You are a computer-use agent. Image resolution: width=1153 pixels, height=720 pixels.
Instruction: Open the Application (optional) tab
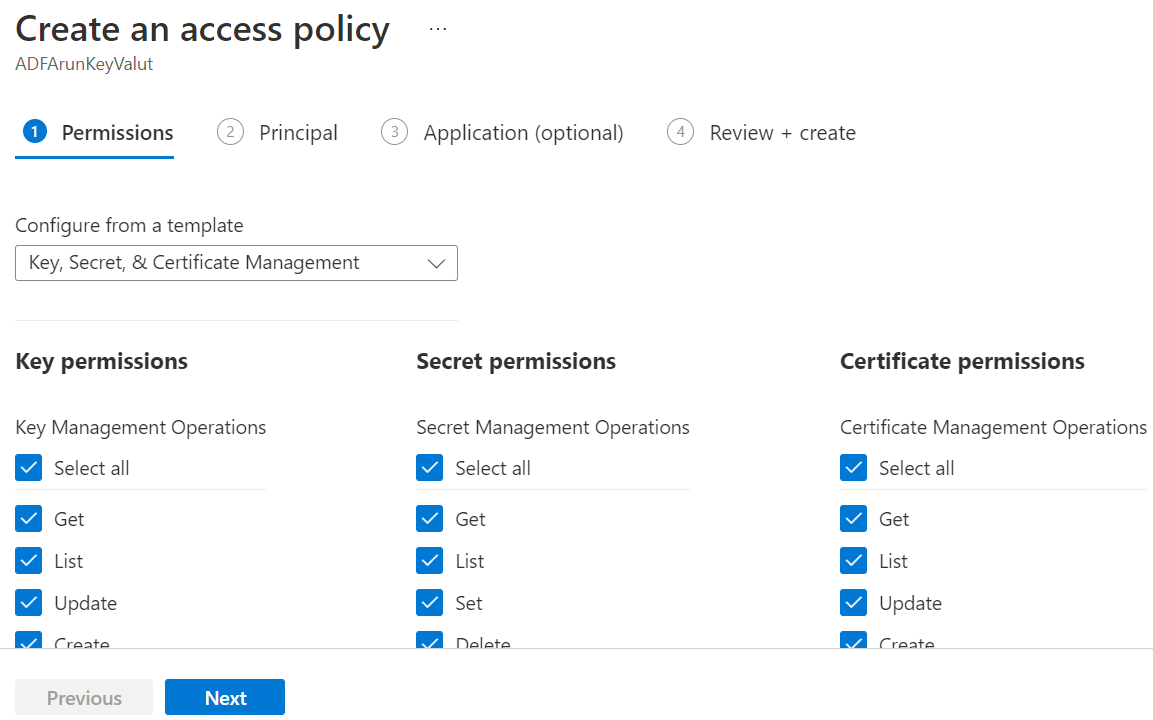[x=523, y=133]
